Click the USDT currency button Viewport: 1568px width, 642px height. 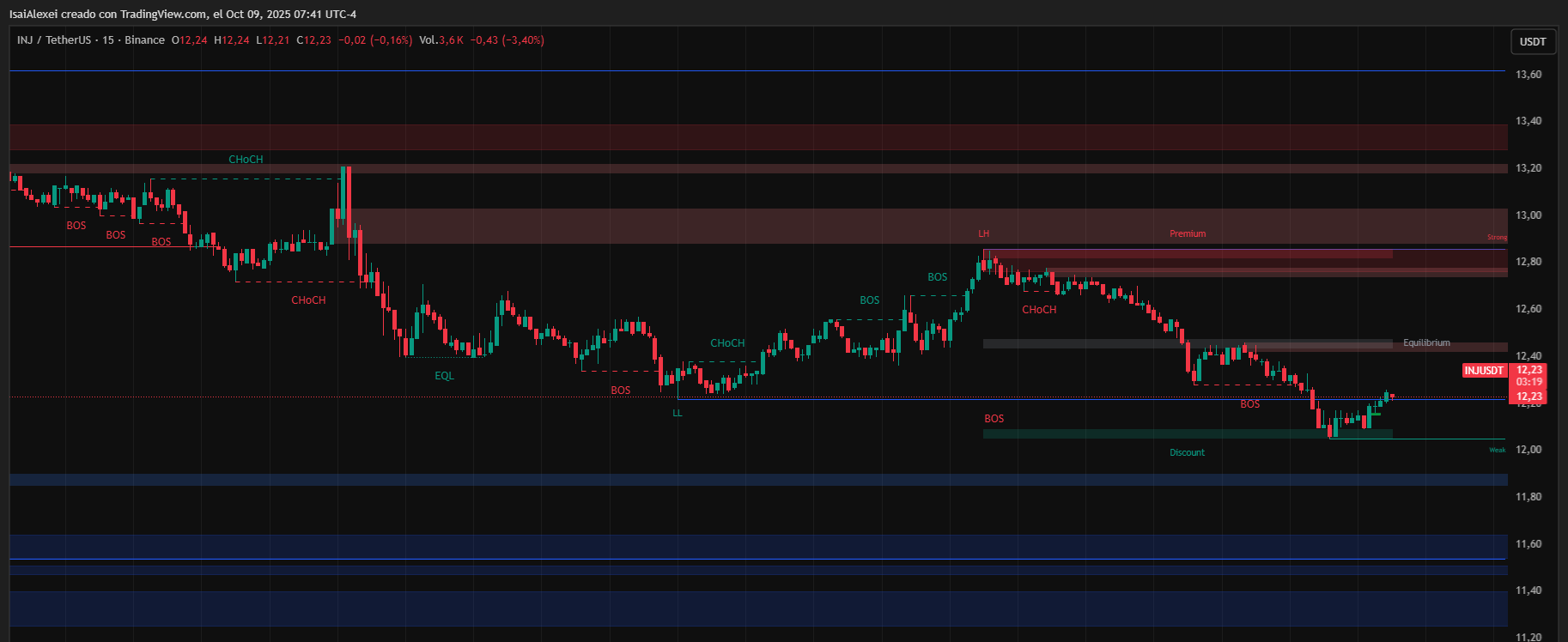1533,41
